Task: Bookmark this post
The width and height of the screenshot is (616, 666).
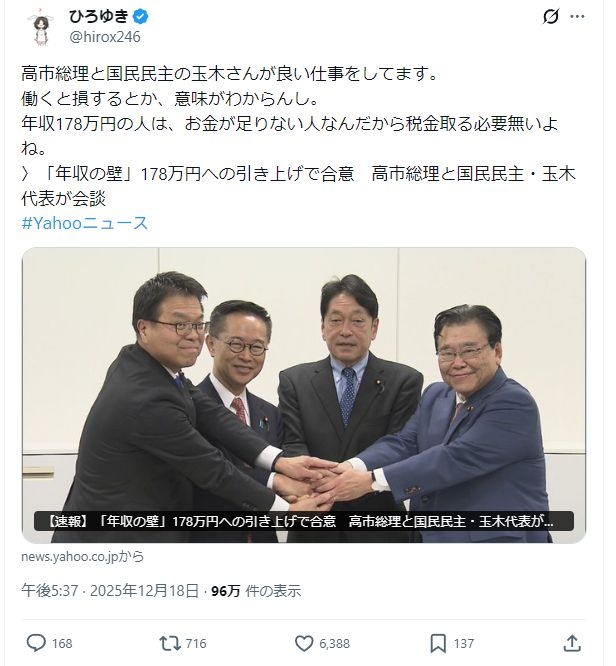Action: pos(438,643)
